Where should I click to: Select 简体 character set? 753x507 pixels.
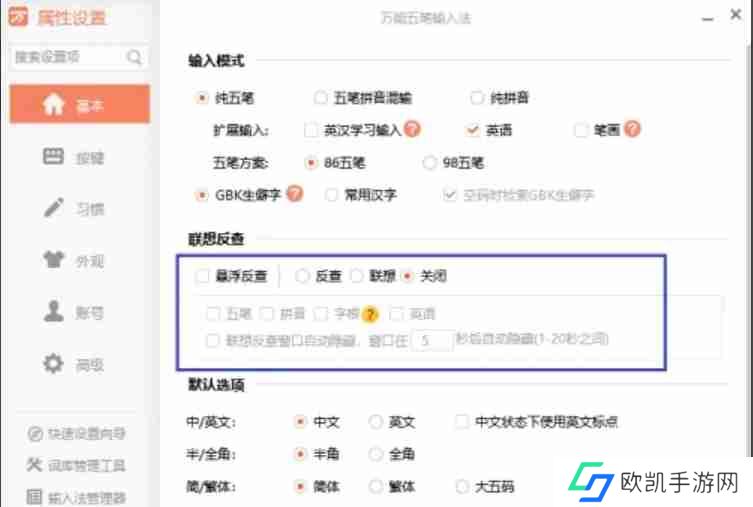tap(300, 486)
